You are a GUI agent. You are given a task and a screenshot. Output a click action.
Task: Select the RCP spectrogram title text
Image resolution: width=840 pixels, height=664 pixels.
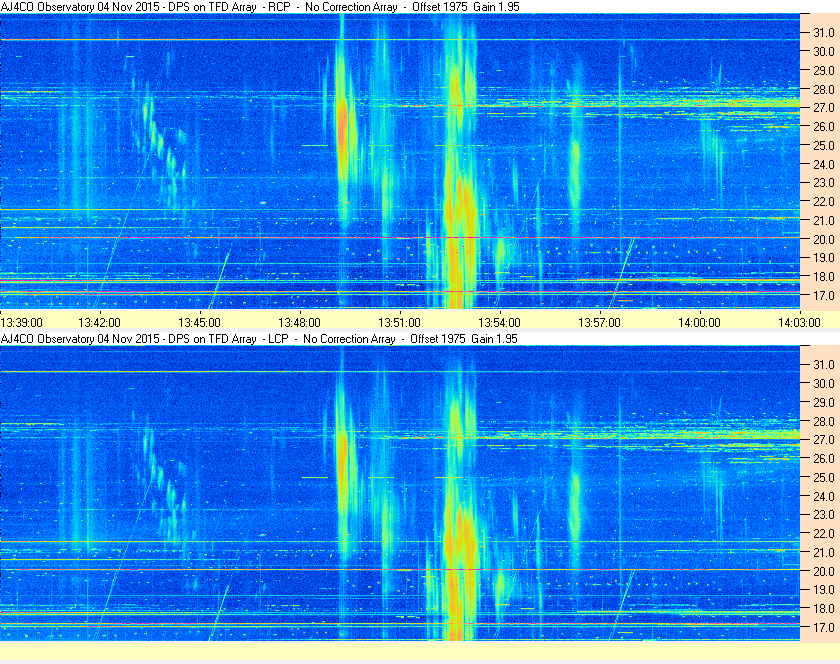tap(260, 7)
